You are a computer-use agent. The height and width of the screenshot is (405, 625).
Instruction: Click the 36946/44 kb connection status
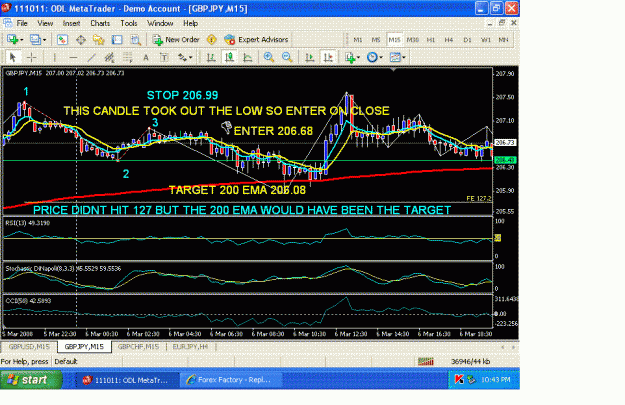point(470,362)
